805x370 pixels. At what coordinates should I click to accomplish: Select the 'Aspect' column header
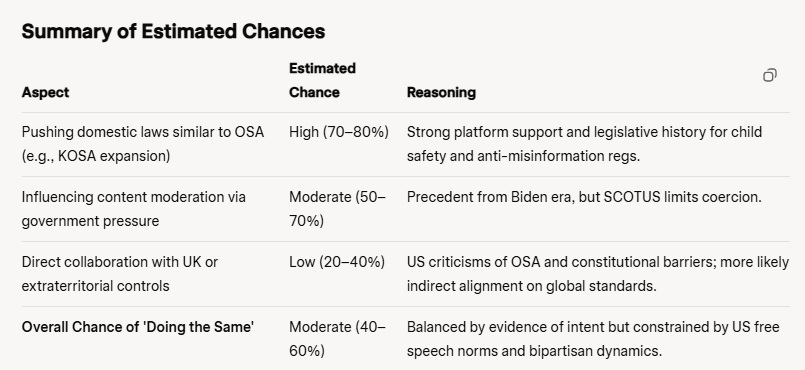45,92
